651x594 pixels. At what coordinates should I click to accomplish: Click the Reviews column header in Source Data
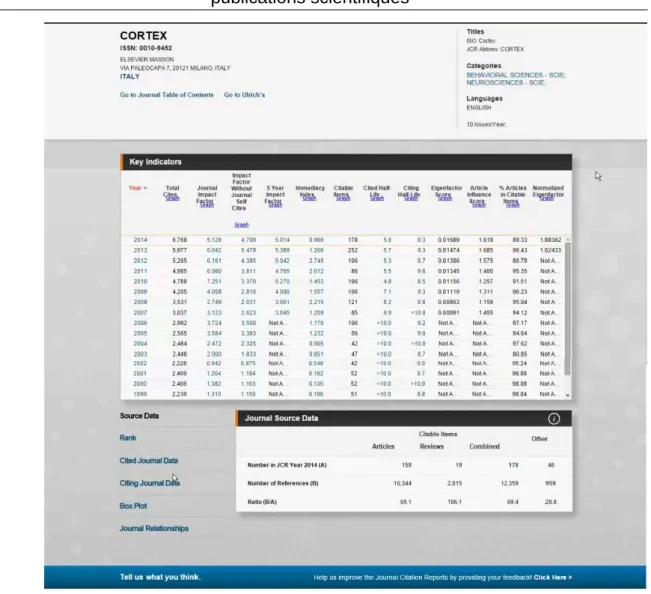point(431,447)
